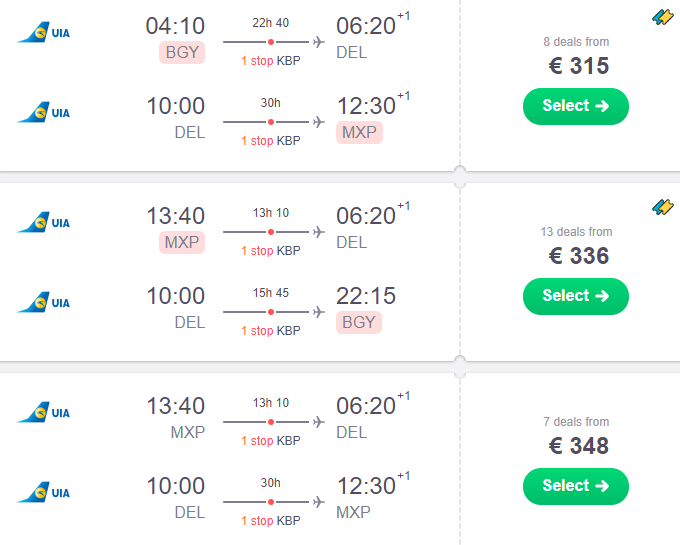Viewport: 680px width, 545px height.
Task: Click the airplane icon on the 15h 45 route
Action: tap(319, 312)
